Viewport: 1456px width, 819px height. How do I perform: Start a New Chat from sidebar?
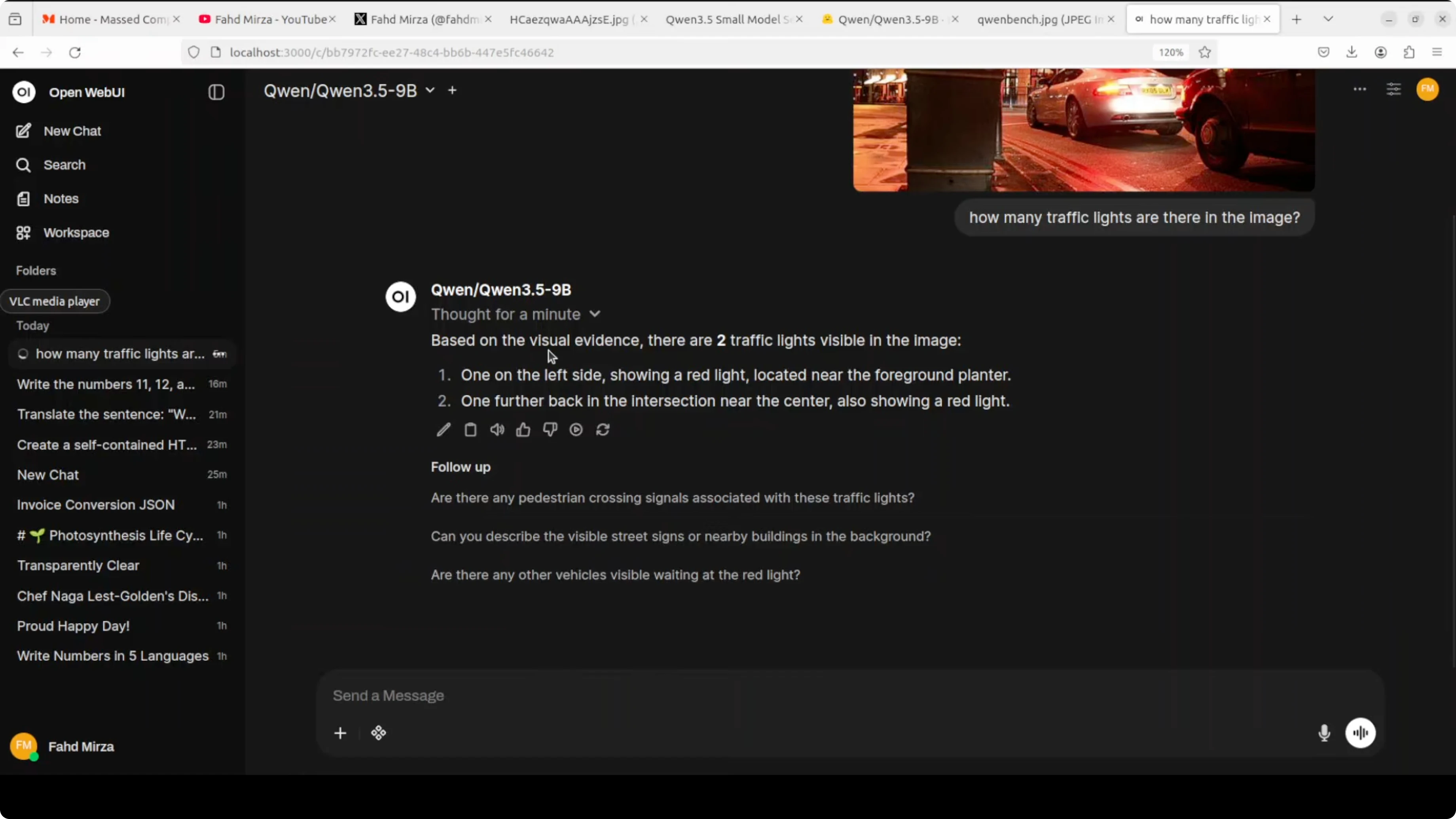click(x=72, y=131)
